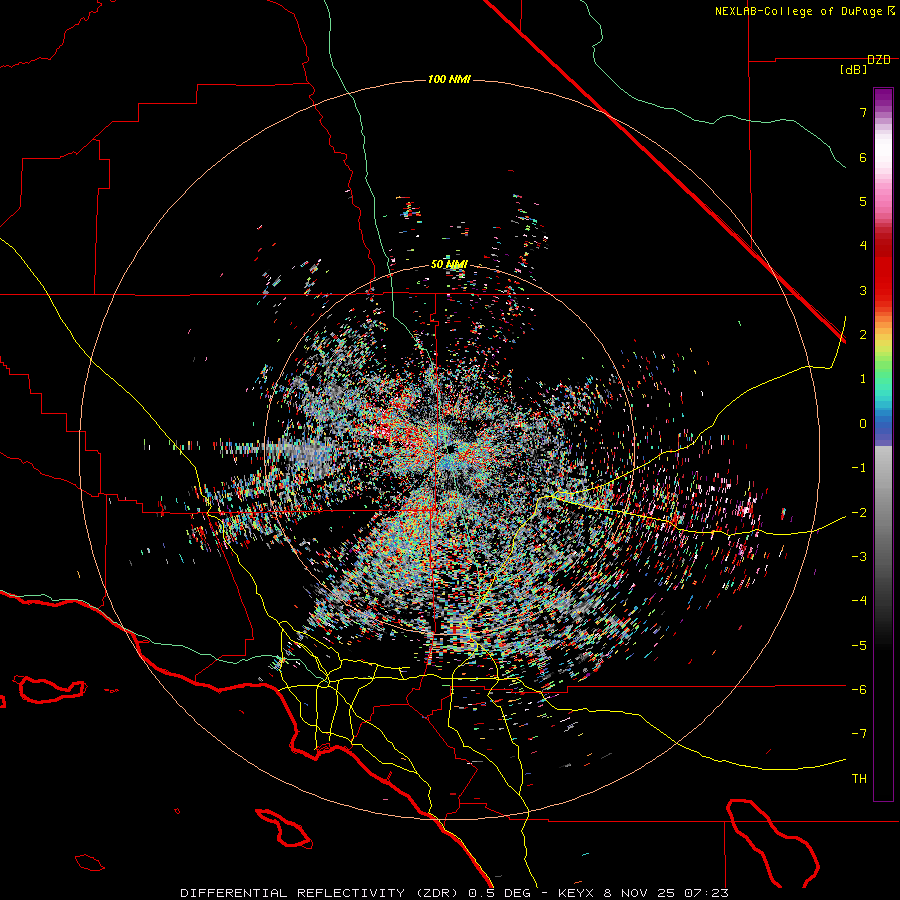Click the 50 NMI range ring label
The image size is (900, 900).
click(449, 265)
